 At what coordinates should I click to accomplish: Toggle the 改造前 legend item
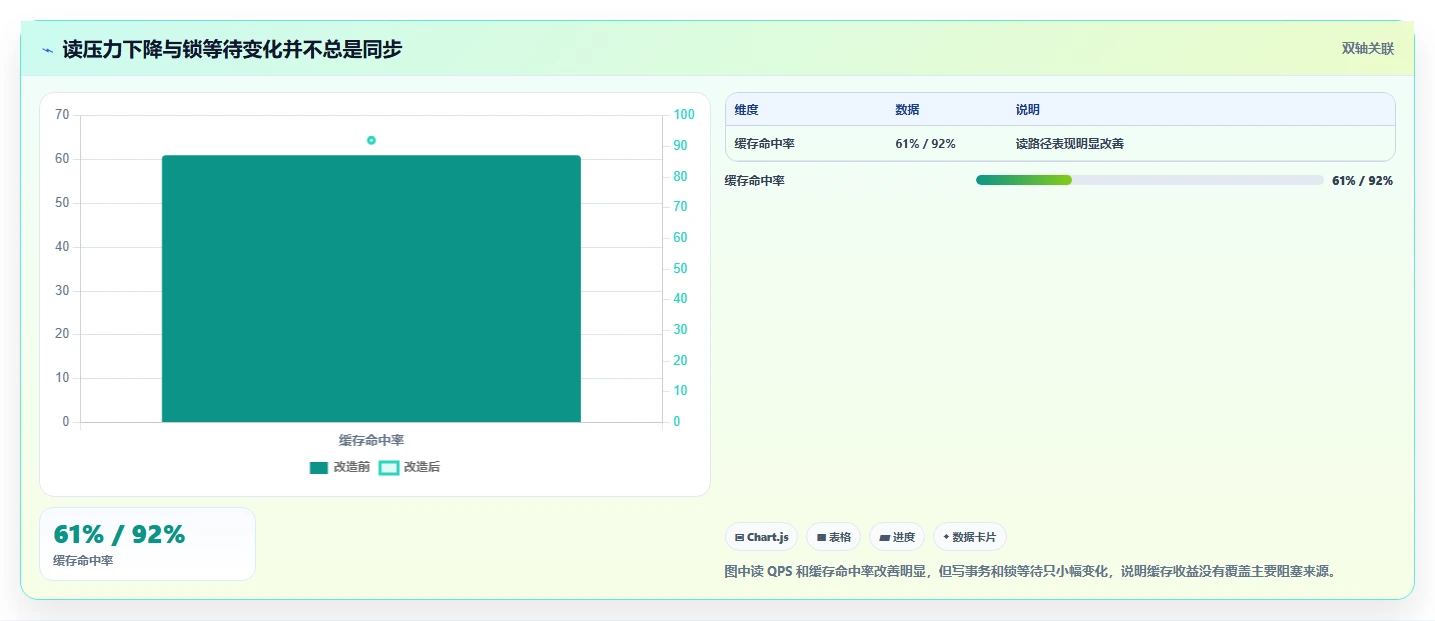point(340,467)
